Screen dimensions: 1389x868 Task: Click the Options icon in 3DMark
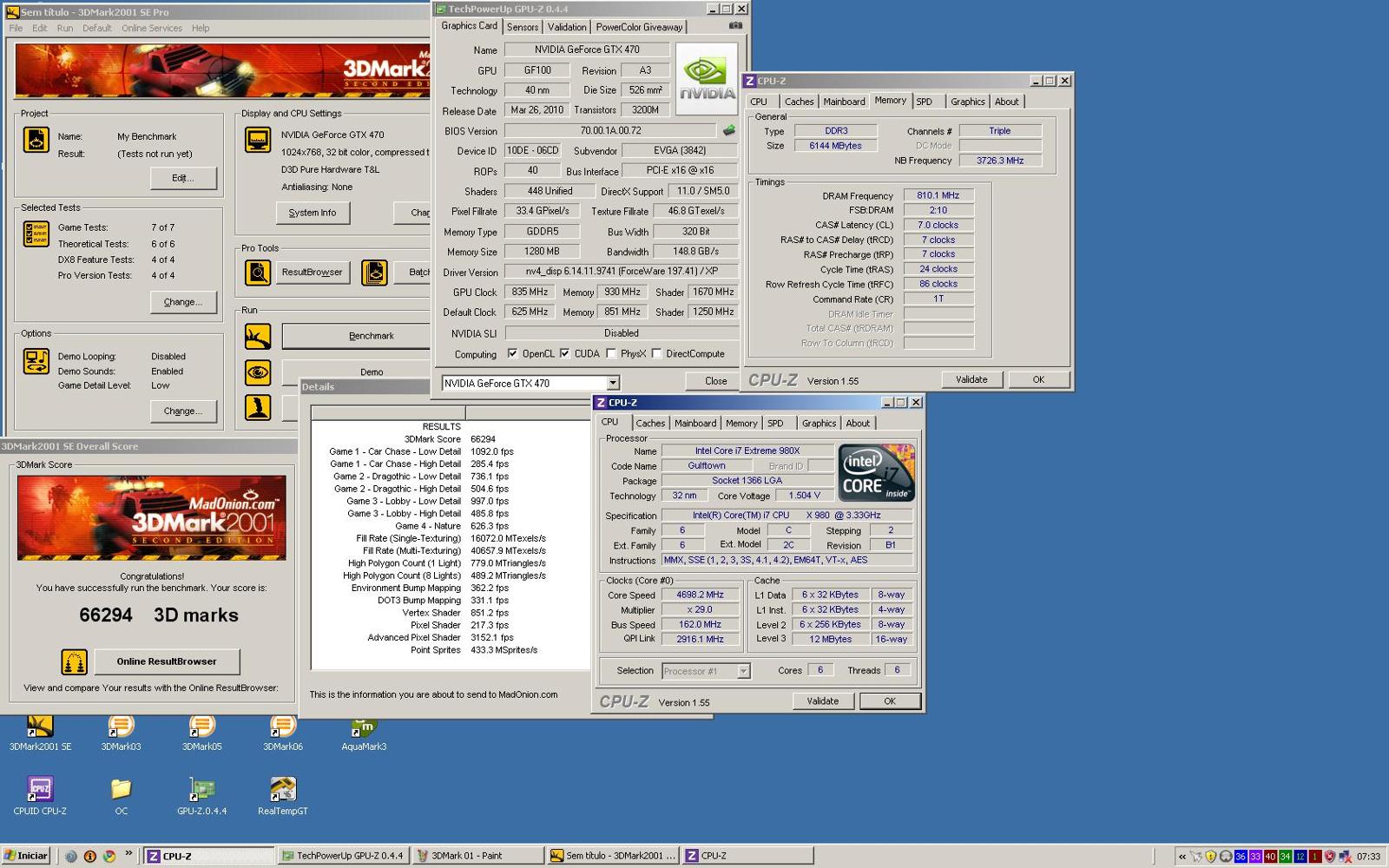[36, 361]
